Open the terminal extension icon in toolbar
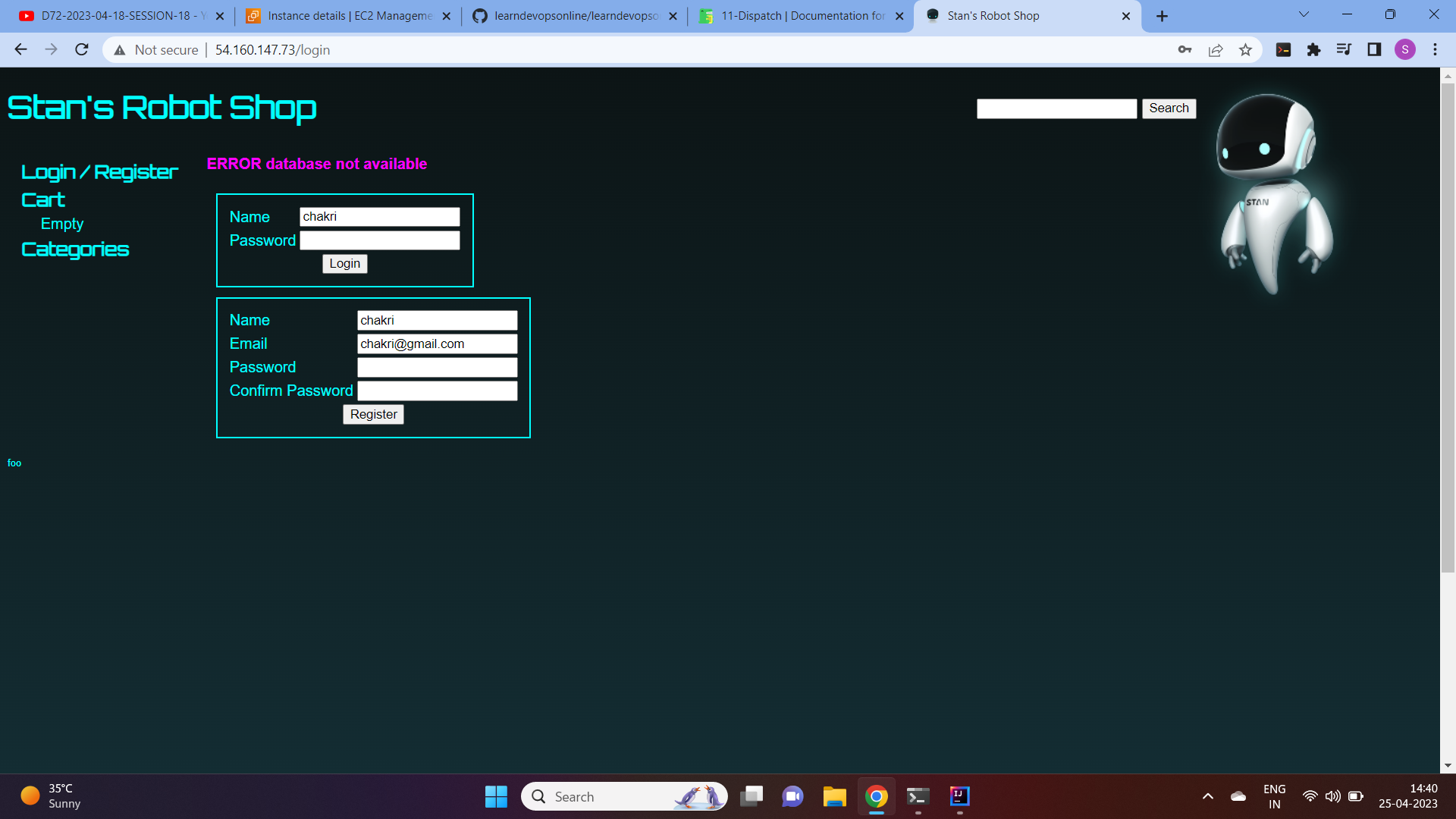Image resolution: width=1456 pixels, height=819 pixels. tap(1284, 49)
